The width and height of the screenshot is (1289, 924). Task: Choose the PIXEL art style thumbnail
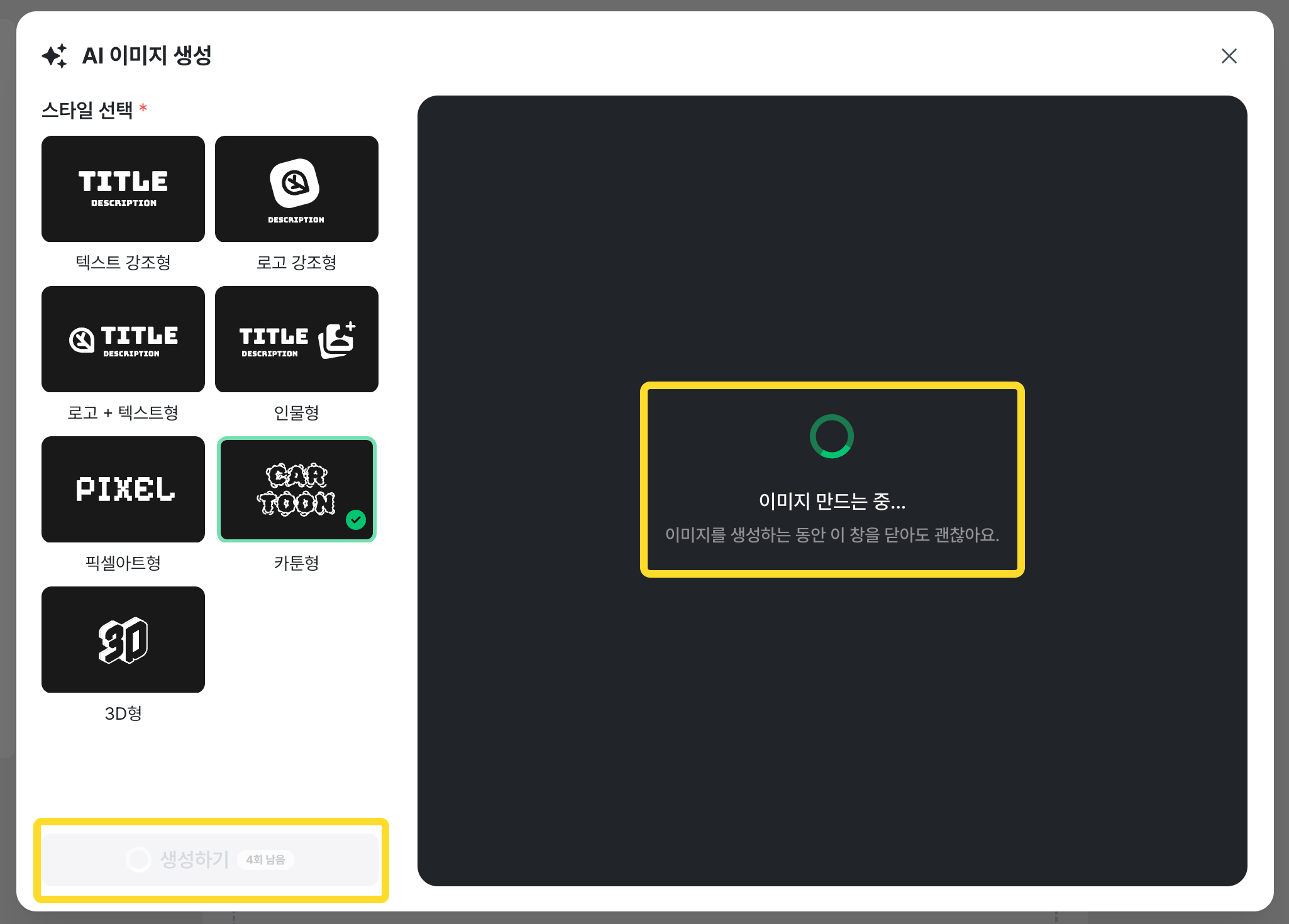[x=123, y=489]
